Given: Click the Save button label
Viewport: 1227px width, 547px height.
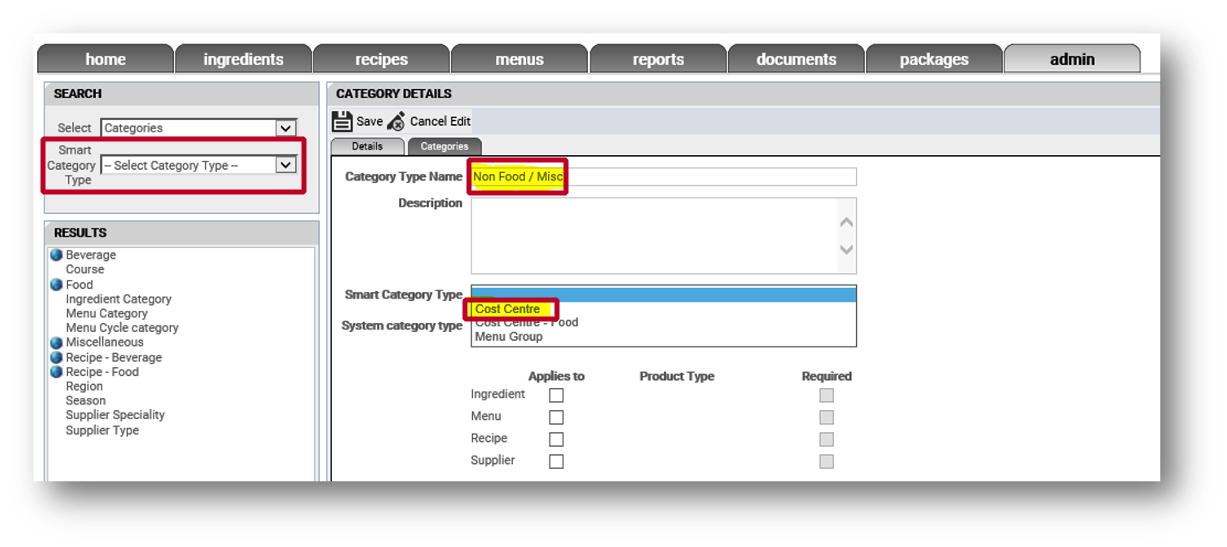Looking at the screenshot, I should point(369,121).
